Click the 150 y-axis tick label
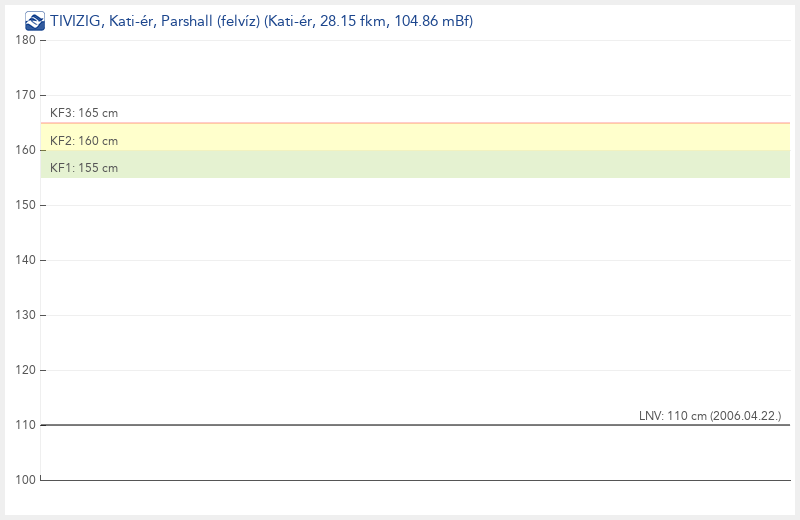The height and width of the screenshot is (520, 800). click(x=23, y=205)
